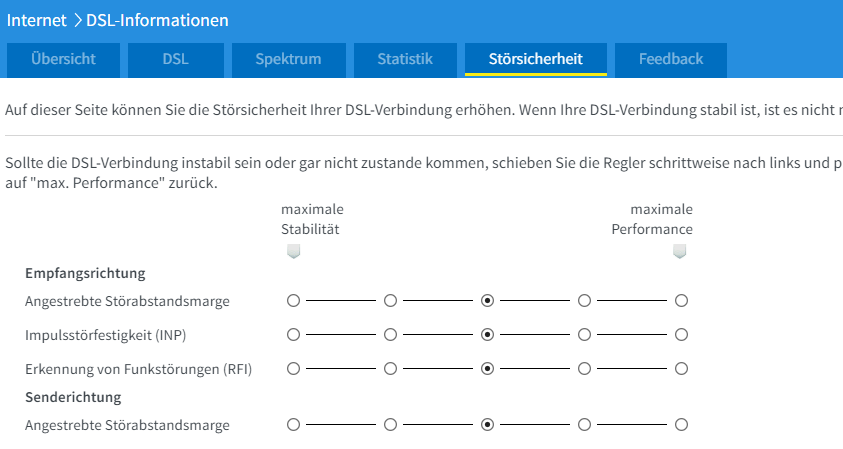Select middle step for Empfangsrichtung Störabstandsmarge
This screenshot has width=843, height=449.
point(488,301)
